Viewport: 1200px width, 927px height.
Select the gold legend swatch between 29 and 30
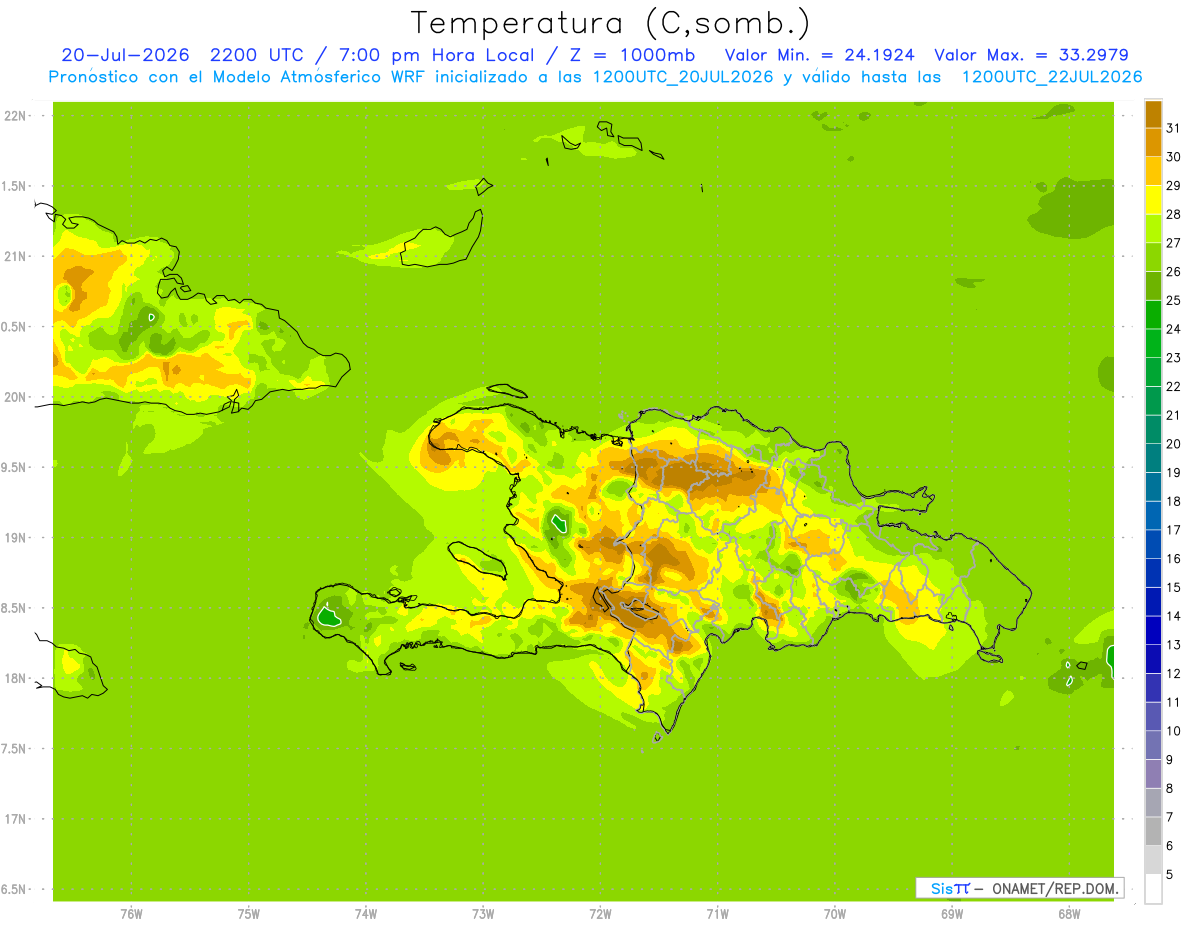pyautogui.click(x=1153, y=171)
